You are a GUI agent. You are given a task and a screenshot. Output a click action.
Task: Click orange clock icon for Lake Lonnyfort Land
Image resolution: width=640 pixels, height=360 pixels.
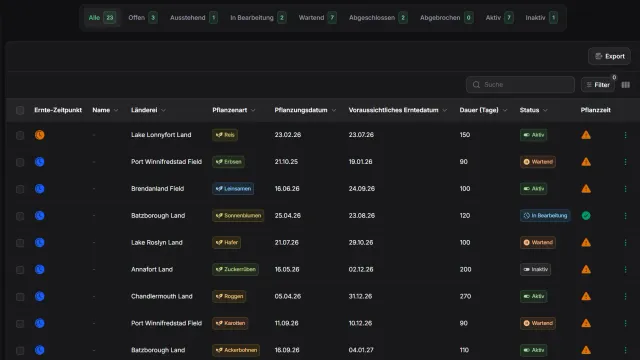point(40,135)
